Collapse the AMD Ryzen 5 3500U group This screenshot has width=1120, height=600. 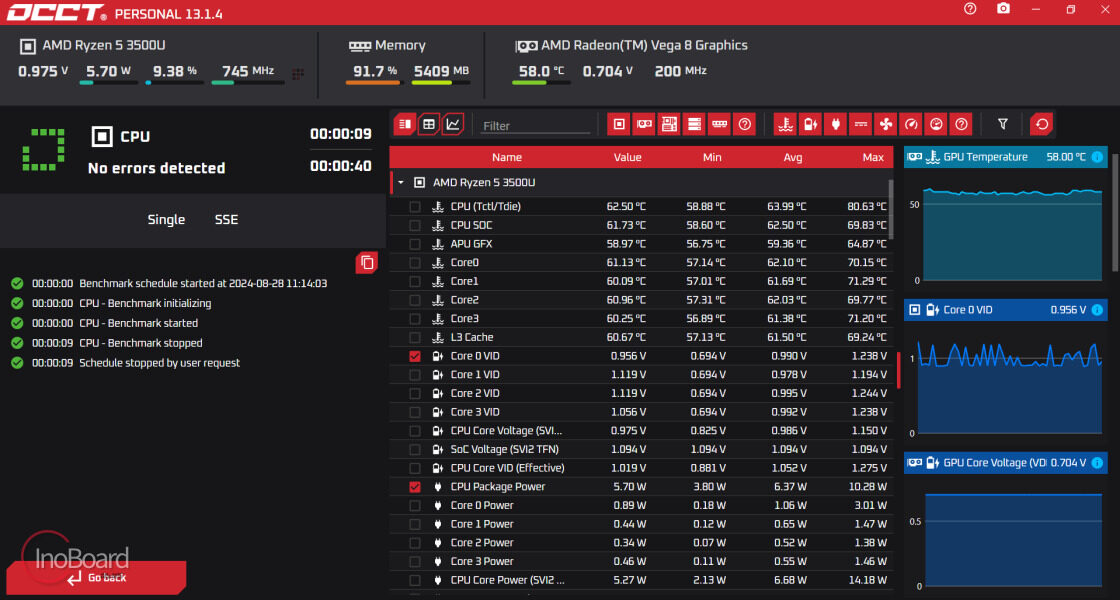pos(401,183)
